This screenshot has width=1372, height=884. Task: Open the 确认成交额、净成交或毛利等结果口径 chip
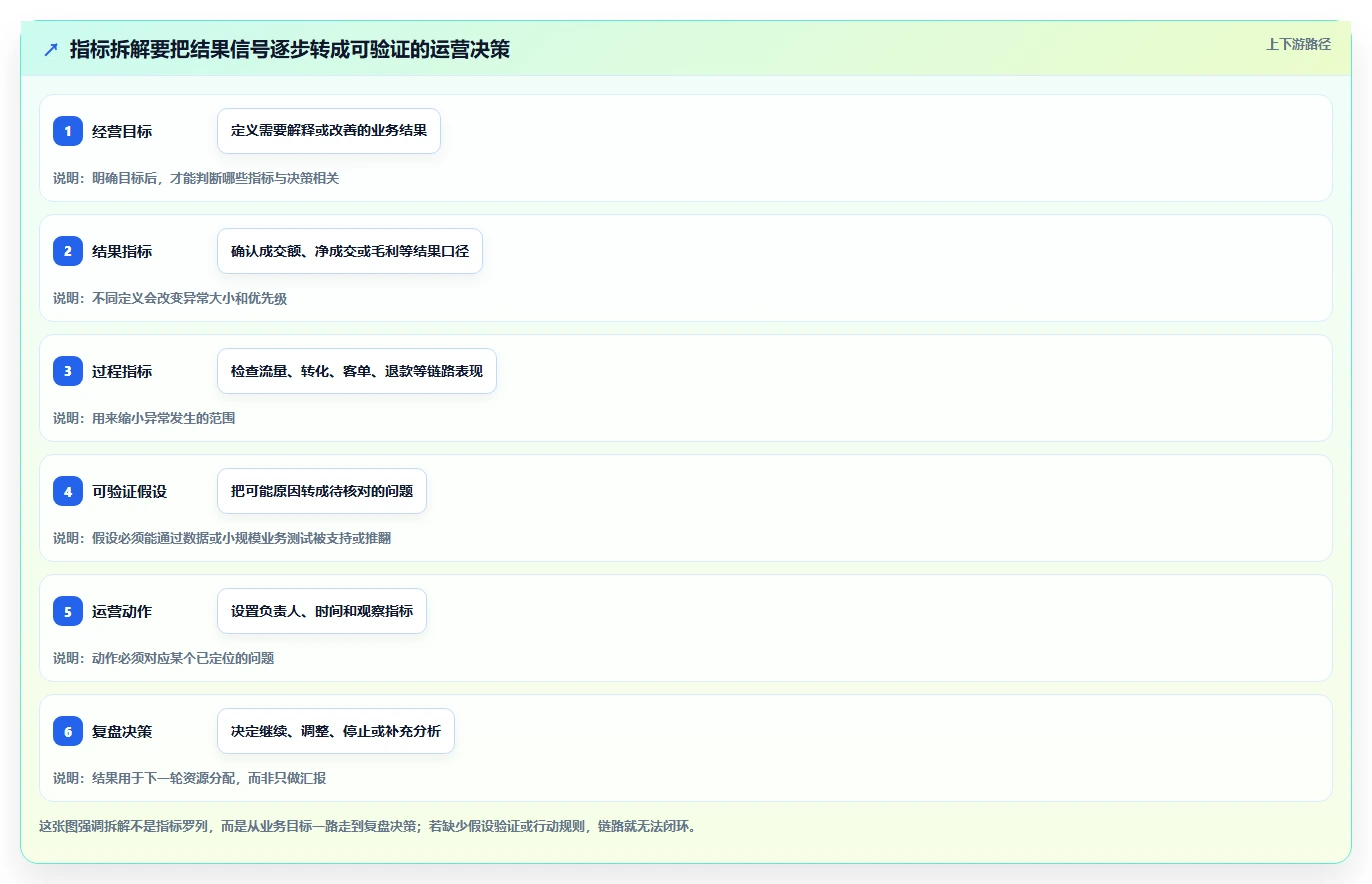tap(350, 251)
